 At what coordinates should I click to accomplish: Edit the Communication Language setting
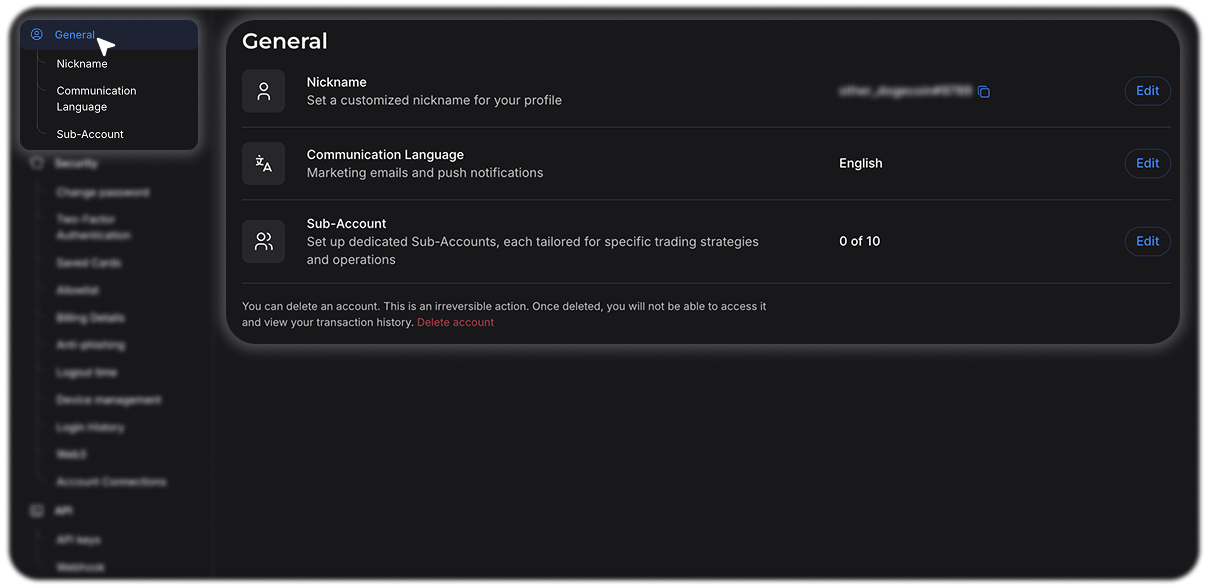pyautogui.click(x=1147, y=164)
